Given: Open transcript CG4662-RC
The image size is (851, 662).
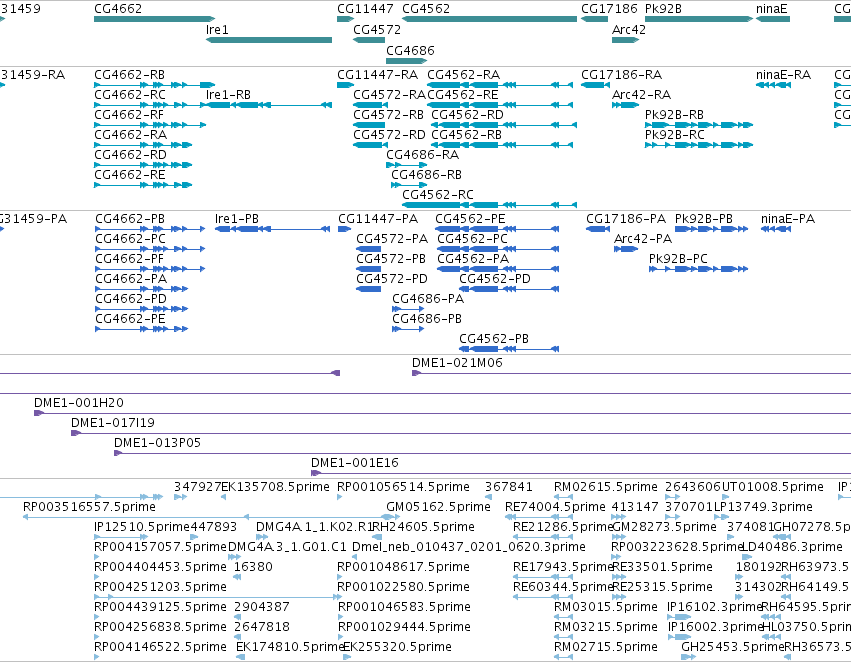Looking at the screenshot, I should (x=130, y=95).
